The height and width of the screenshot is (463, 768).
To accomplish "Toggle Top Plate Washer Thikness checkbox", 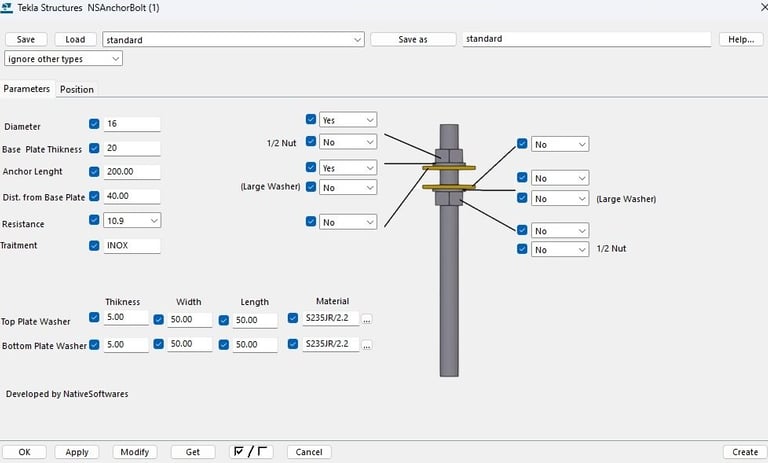I will [x=94, y=317].
